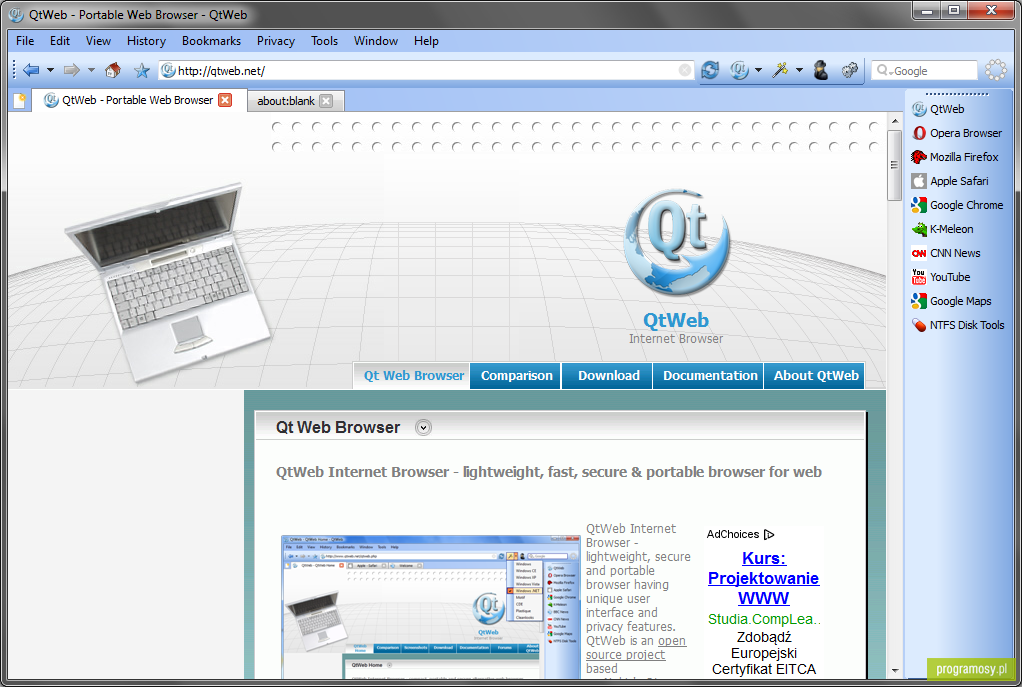Collapse the Qt Web Browser section arrow
The height and width of the screenshot is (687, 1022).
pyautogui.click(x=424, y=428)
